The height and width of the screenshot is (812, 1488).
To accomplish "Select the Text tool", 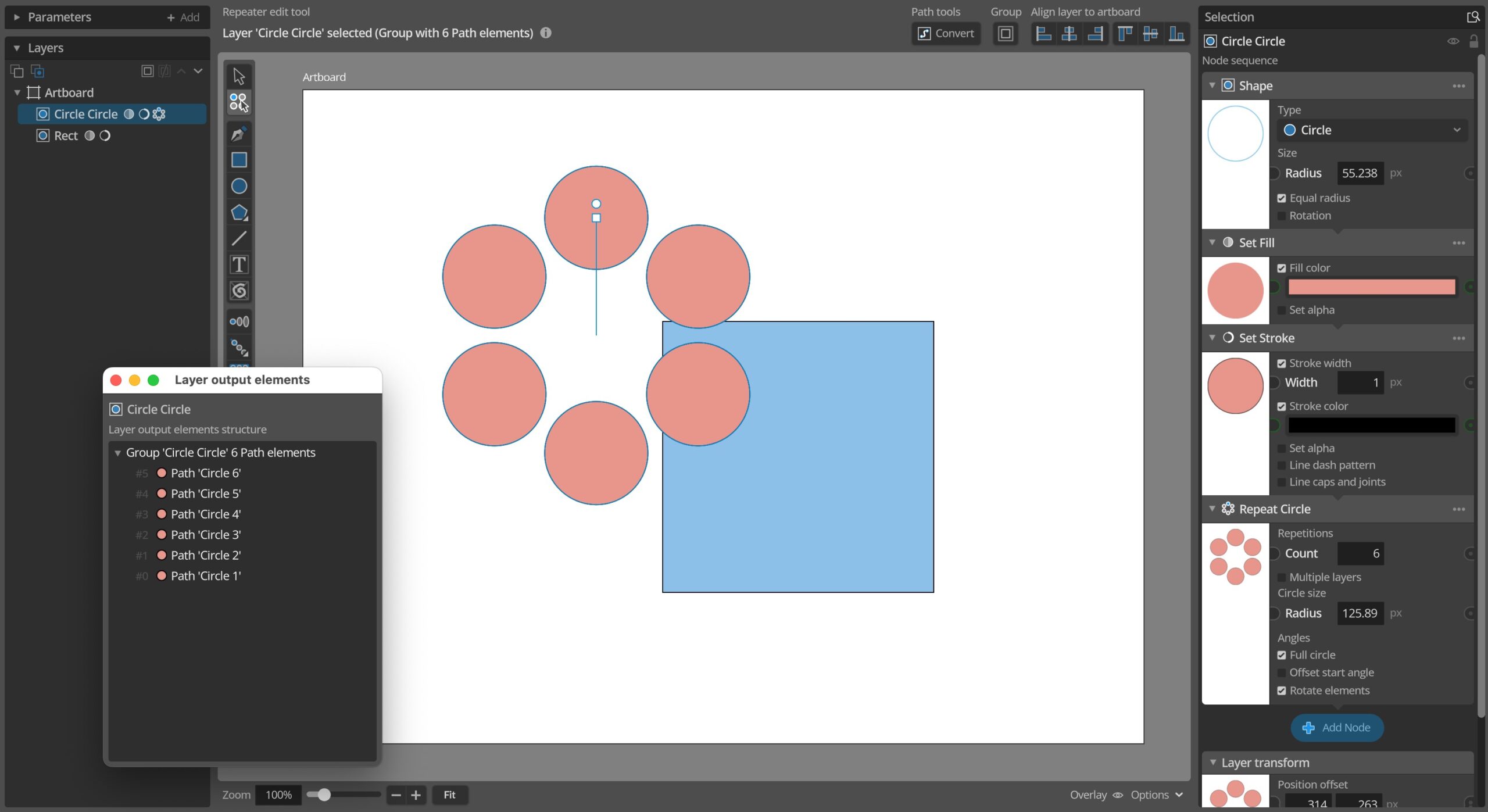I will pyautogui.click(x=238, y=264).
